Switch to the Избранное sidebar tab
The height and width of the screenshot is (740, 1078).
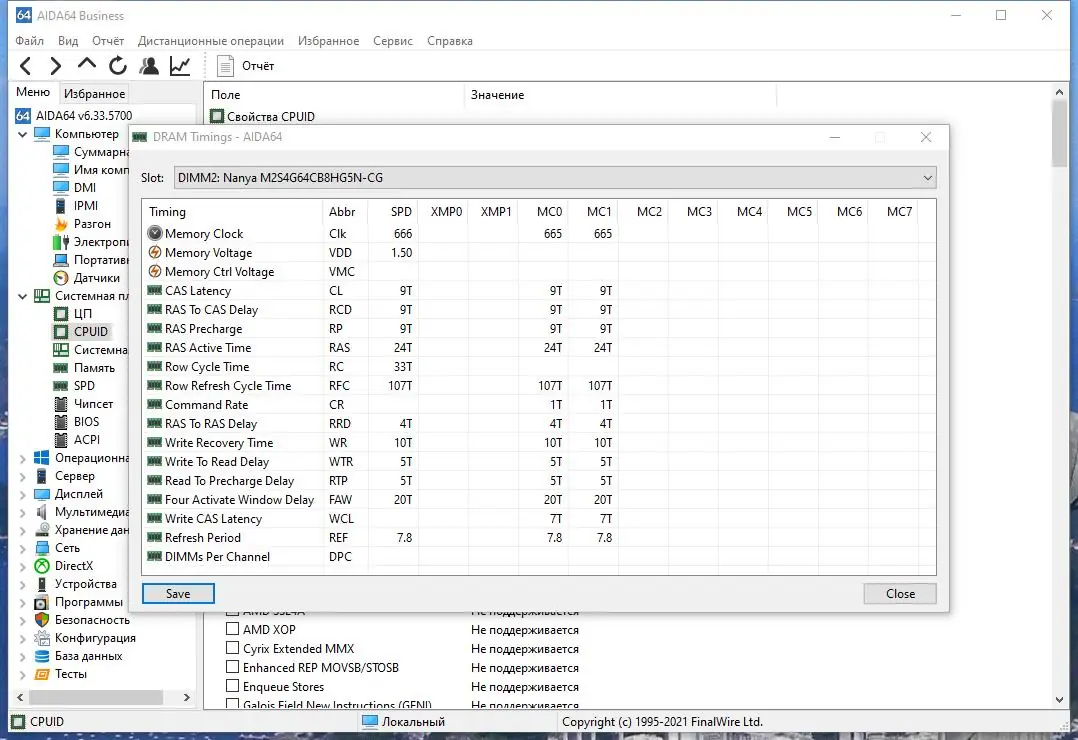coord(94,94)
